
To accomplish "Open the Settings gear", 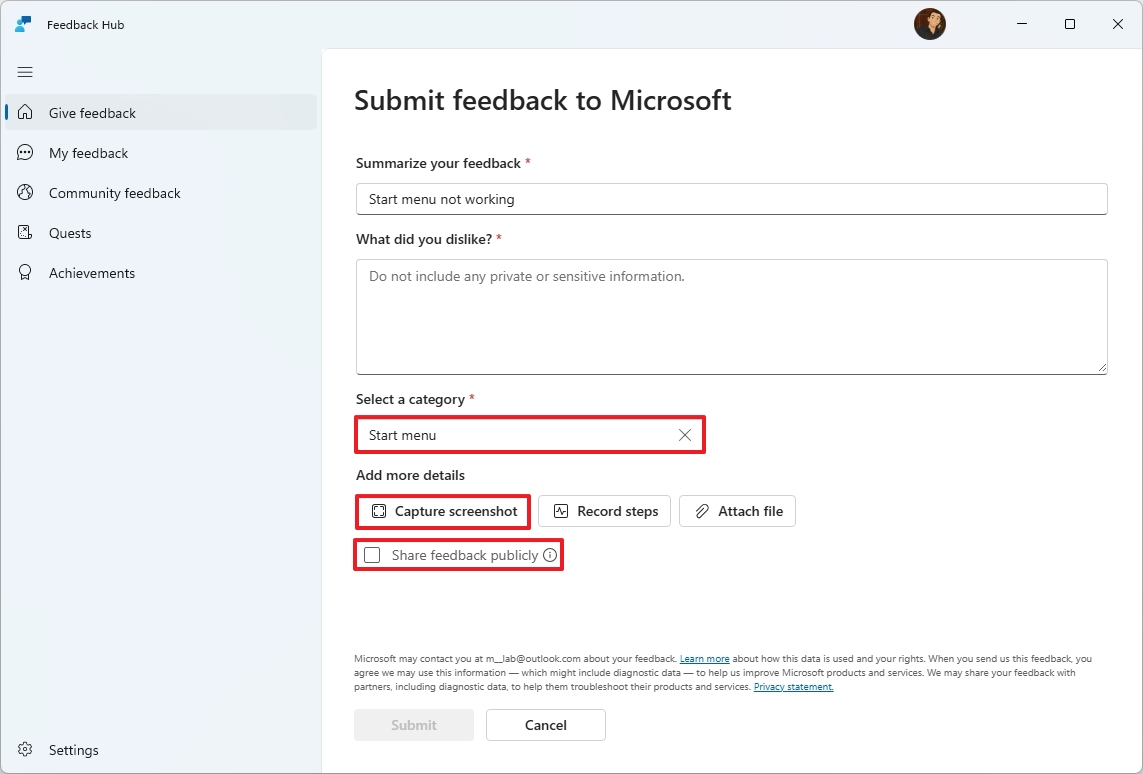I will pos(25,749).
